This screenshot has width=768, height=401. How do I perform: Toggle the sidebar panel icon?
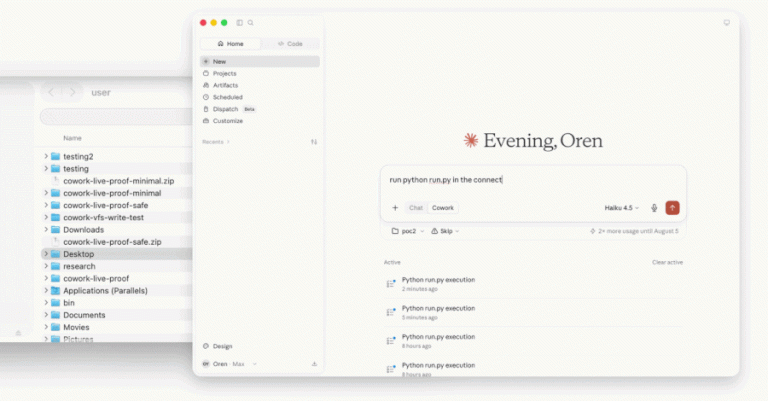240,23
